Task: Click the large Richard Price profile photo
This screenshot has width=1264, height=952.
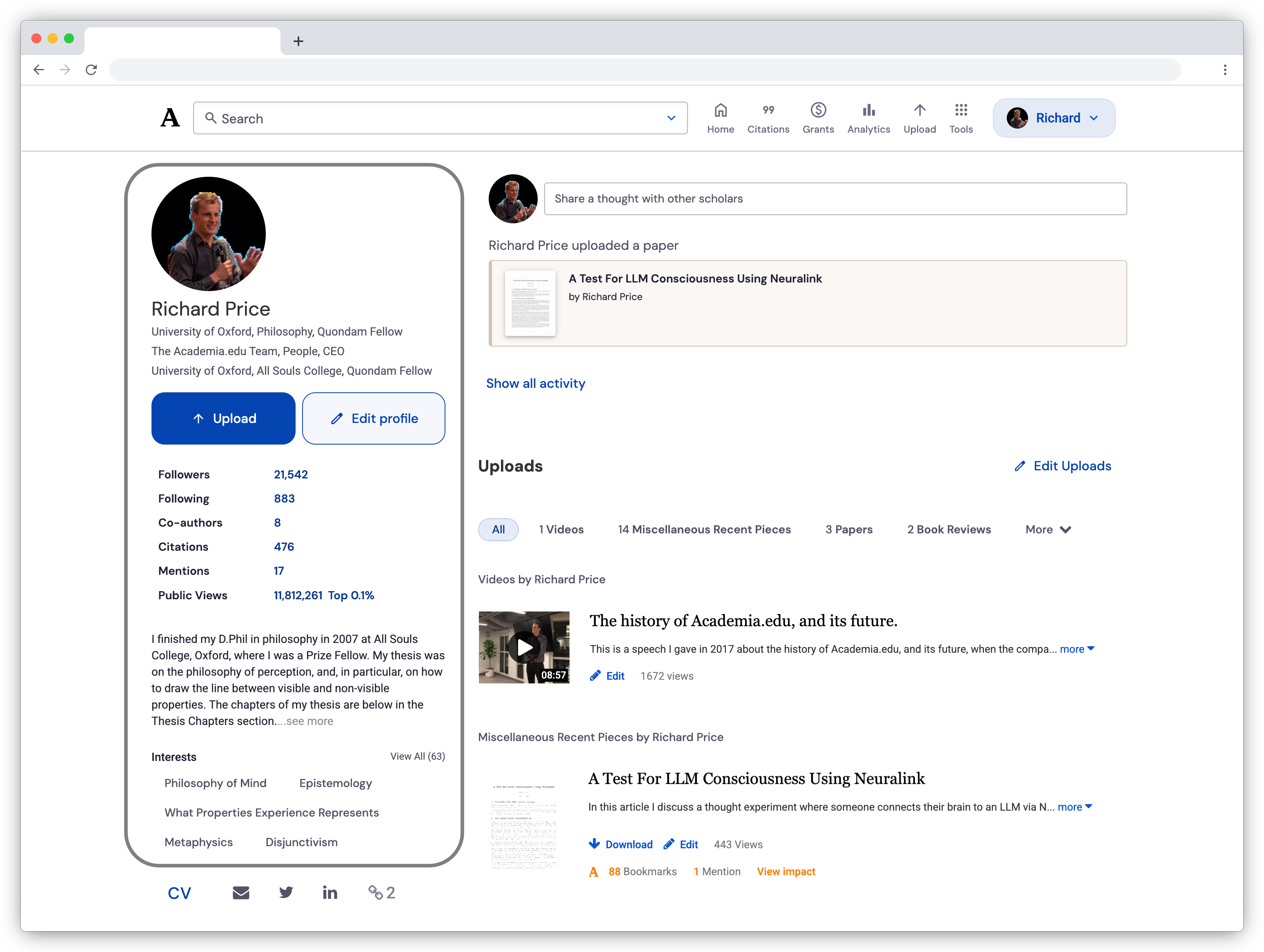Action: pyautogui.click(x=209, y=234)
